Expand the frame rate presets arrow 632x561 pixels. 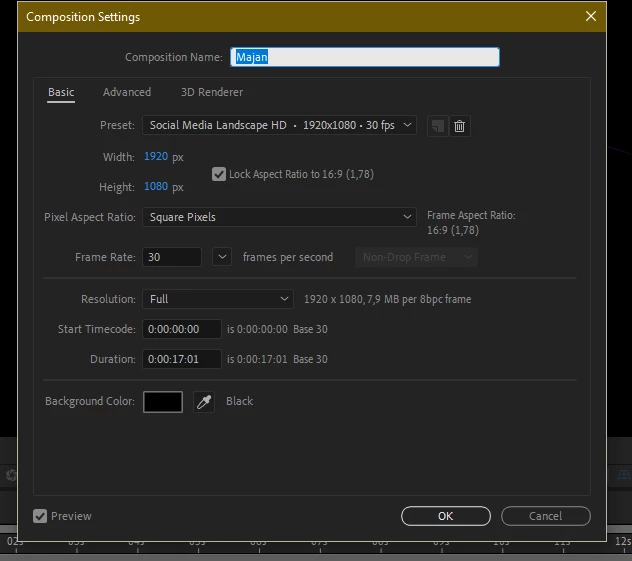click(x=222, y=257)
